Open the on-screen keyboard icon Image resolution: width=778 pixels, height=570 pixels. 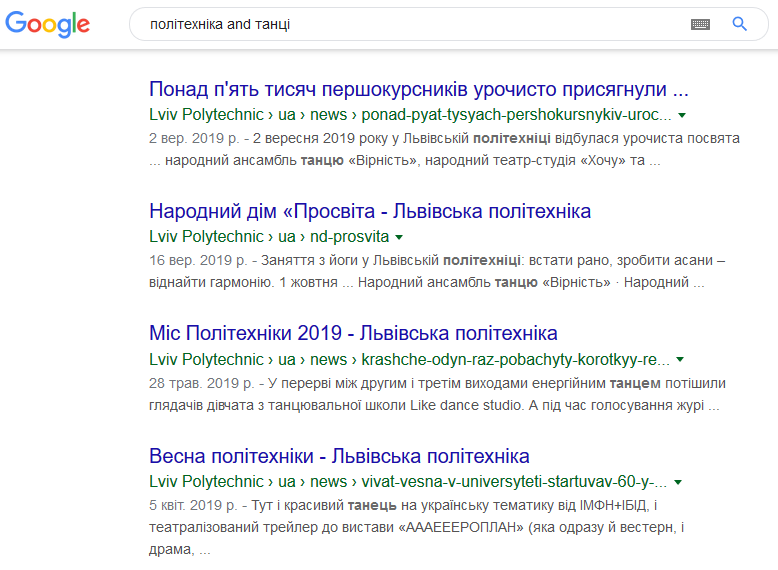700,24
